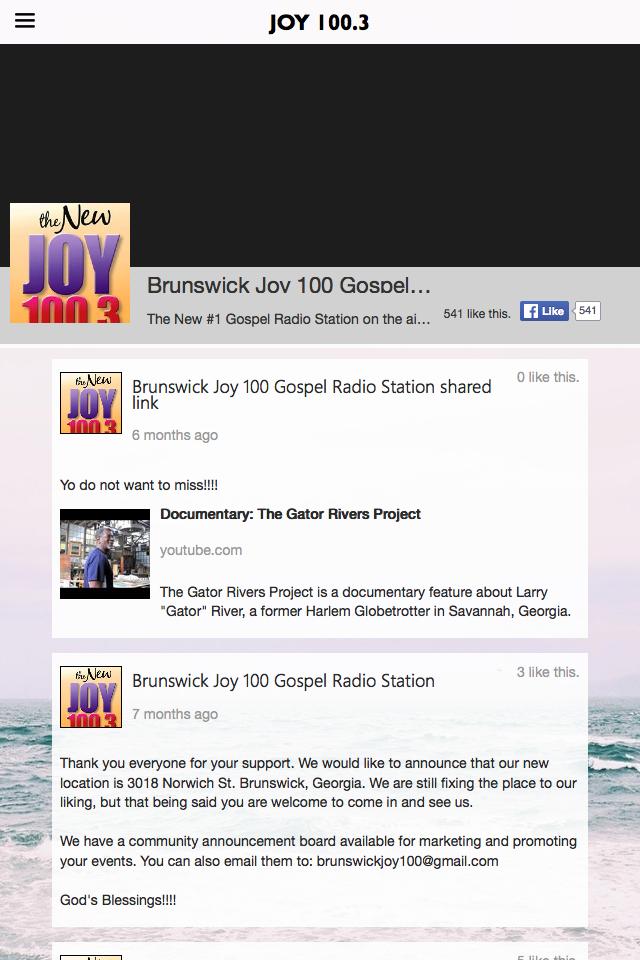This screenshot has width=640, height=960.
Task: Click the Brunswick Joy 100 Gospel… page title
Action: (288, 285)
